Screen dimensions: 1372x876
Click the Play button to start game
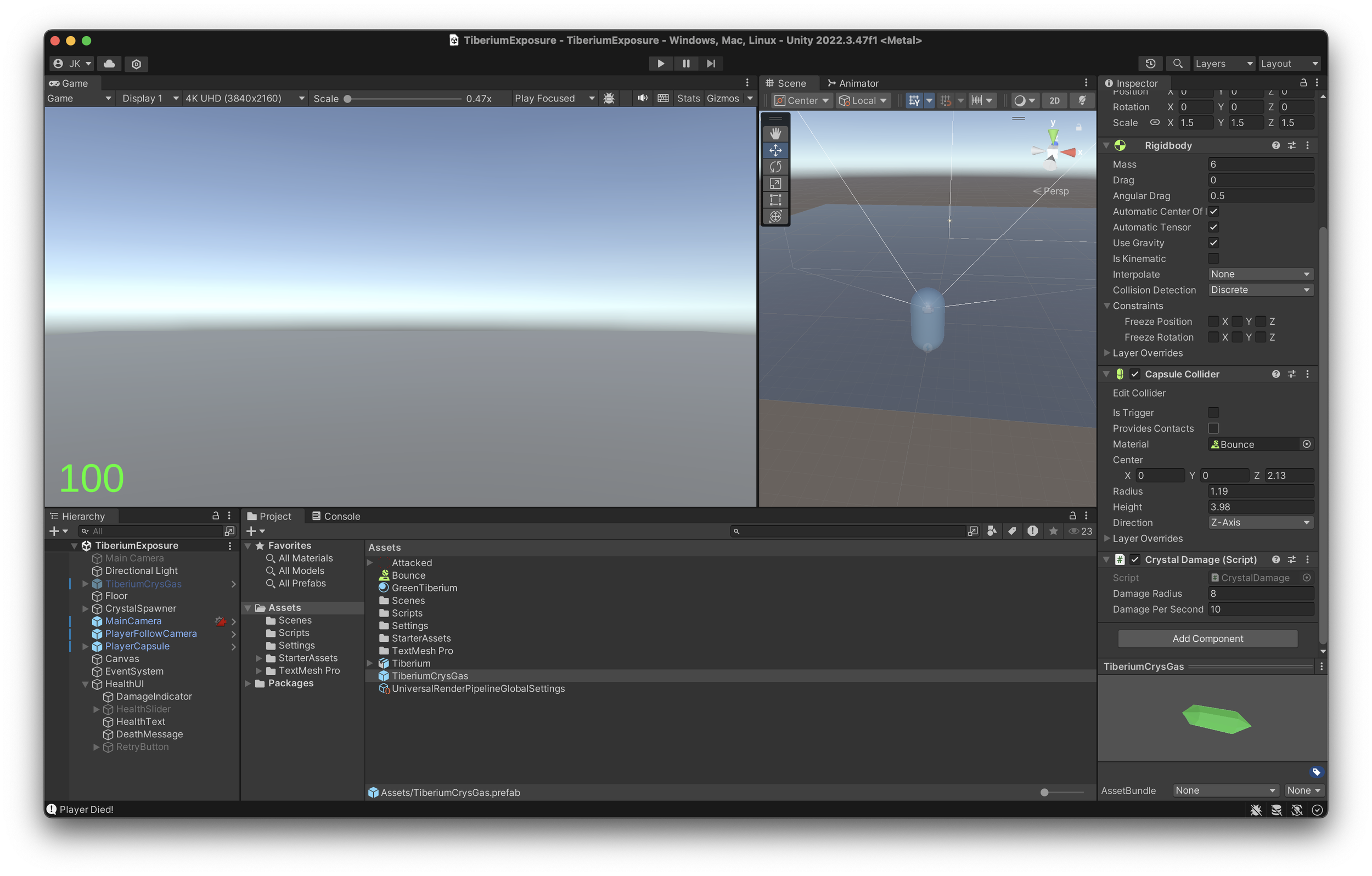click(x=660, y=63)
